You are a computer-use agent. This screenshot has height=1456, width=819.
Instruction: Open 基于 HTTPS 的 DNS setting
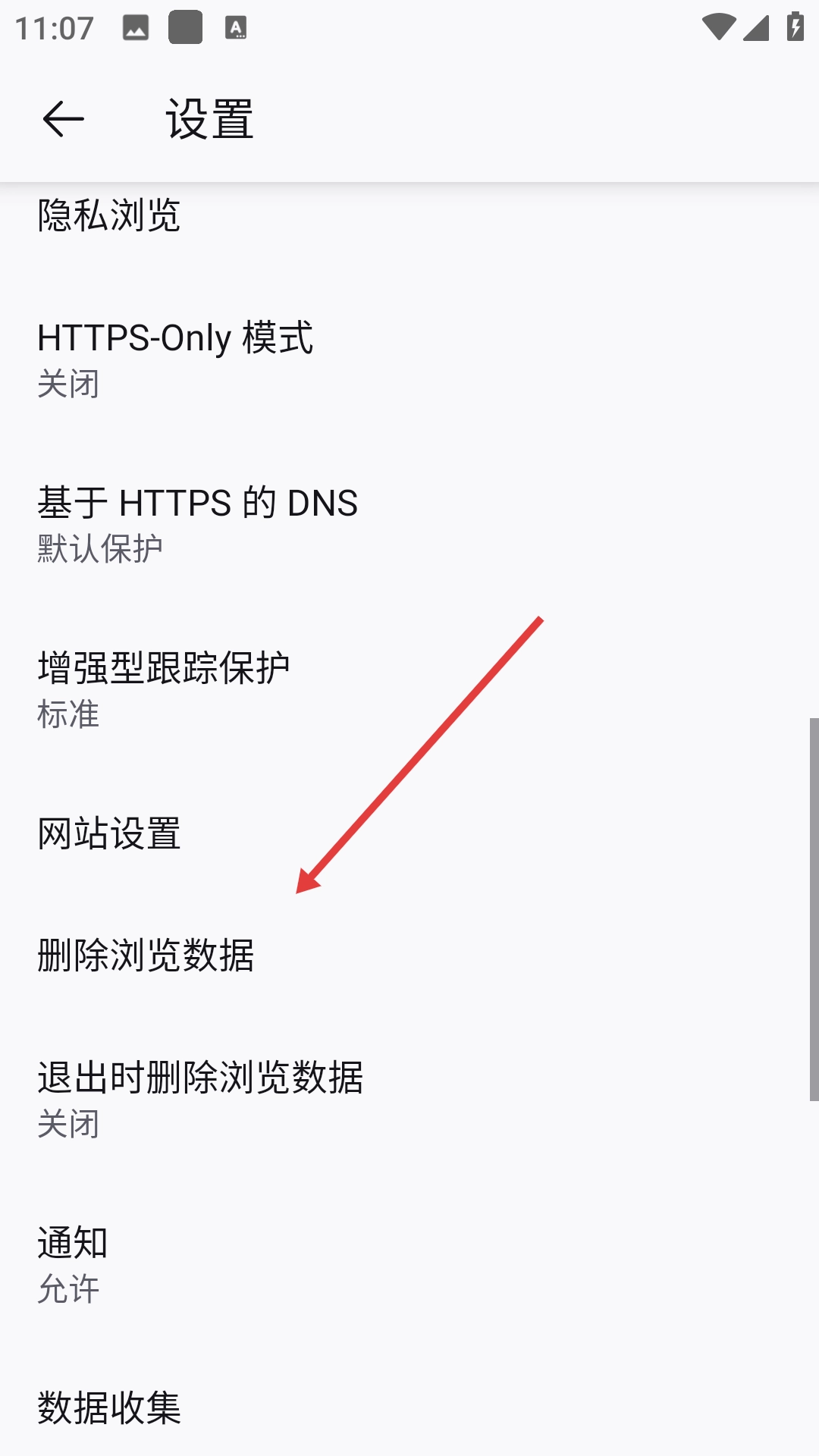409,525
